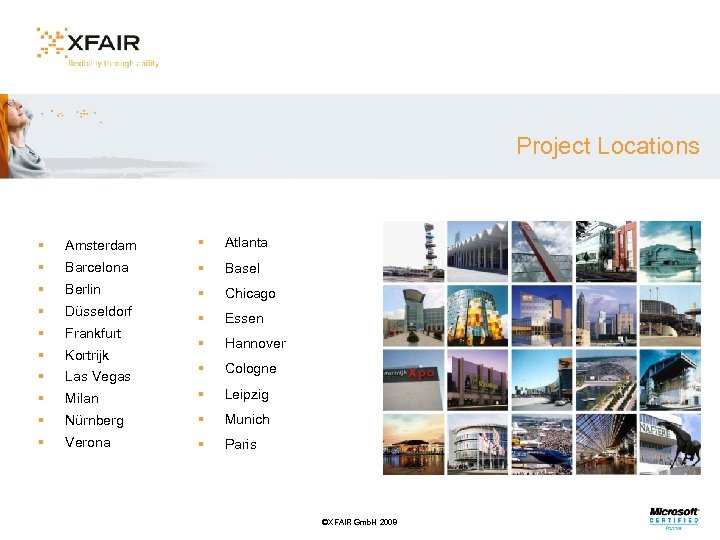Open the sunset waterfront building photo
The height and width of the screenshot is (540, 720).
(414, 444)
